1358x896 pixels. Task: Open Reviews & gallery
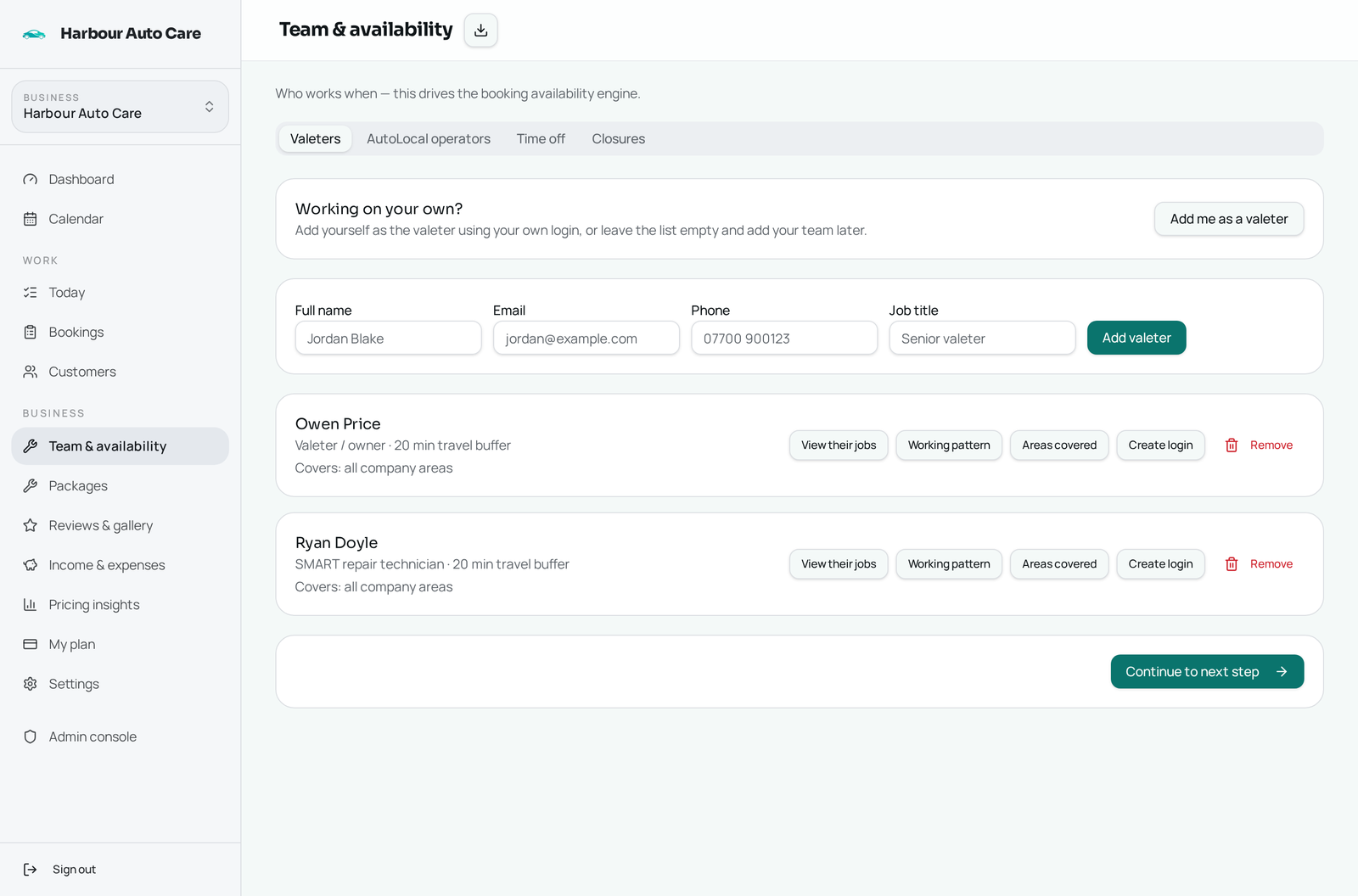pos(120,525)
